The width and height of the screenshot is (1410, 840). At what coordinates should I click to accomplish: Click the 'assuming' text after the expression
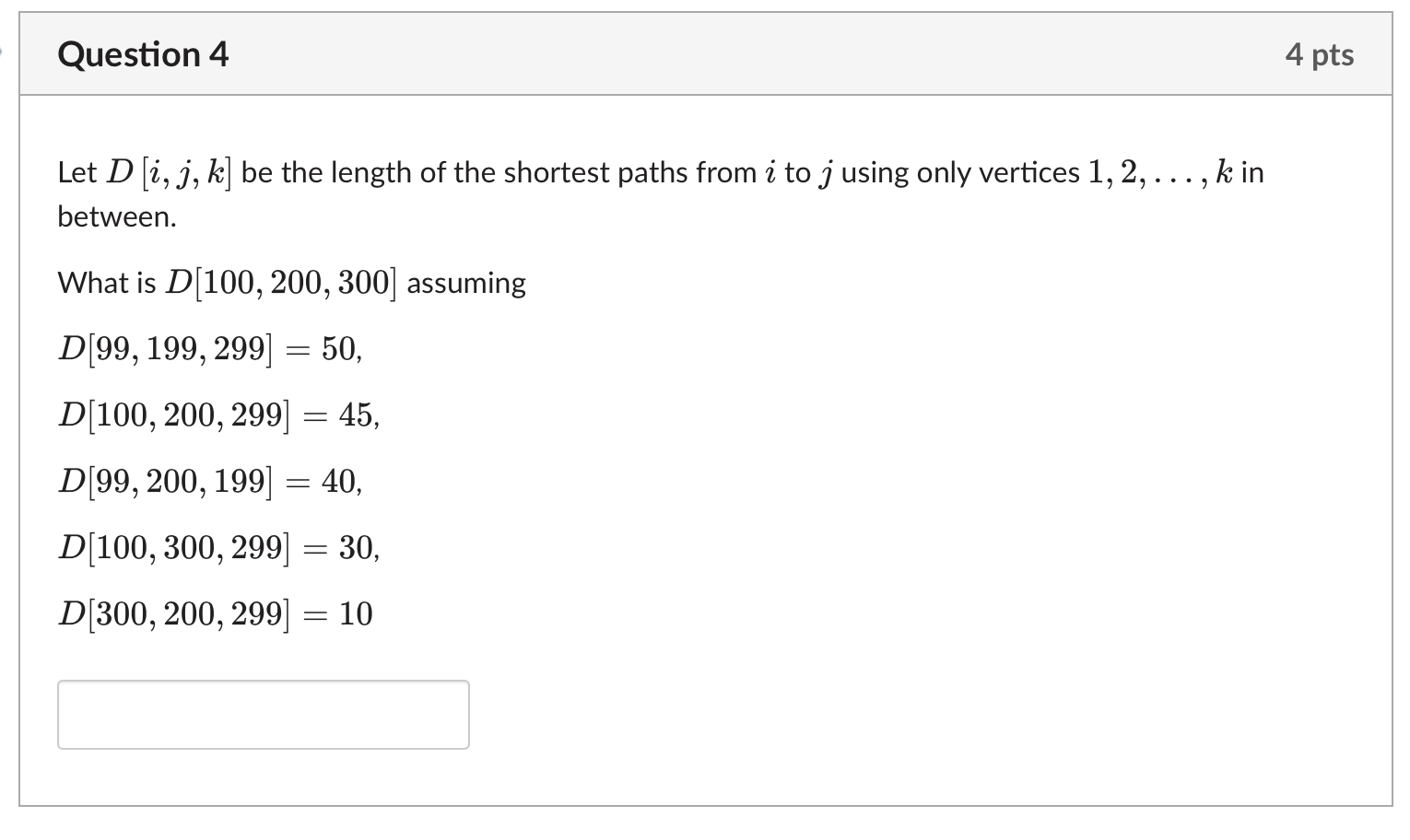coord(465,284)
